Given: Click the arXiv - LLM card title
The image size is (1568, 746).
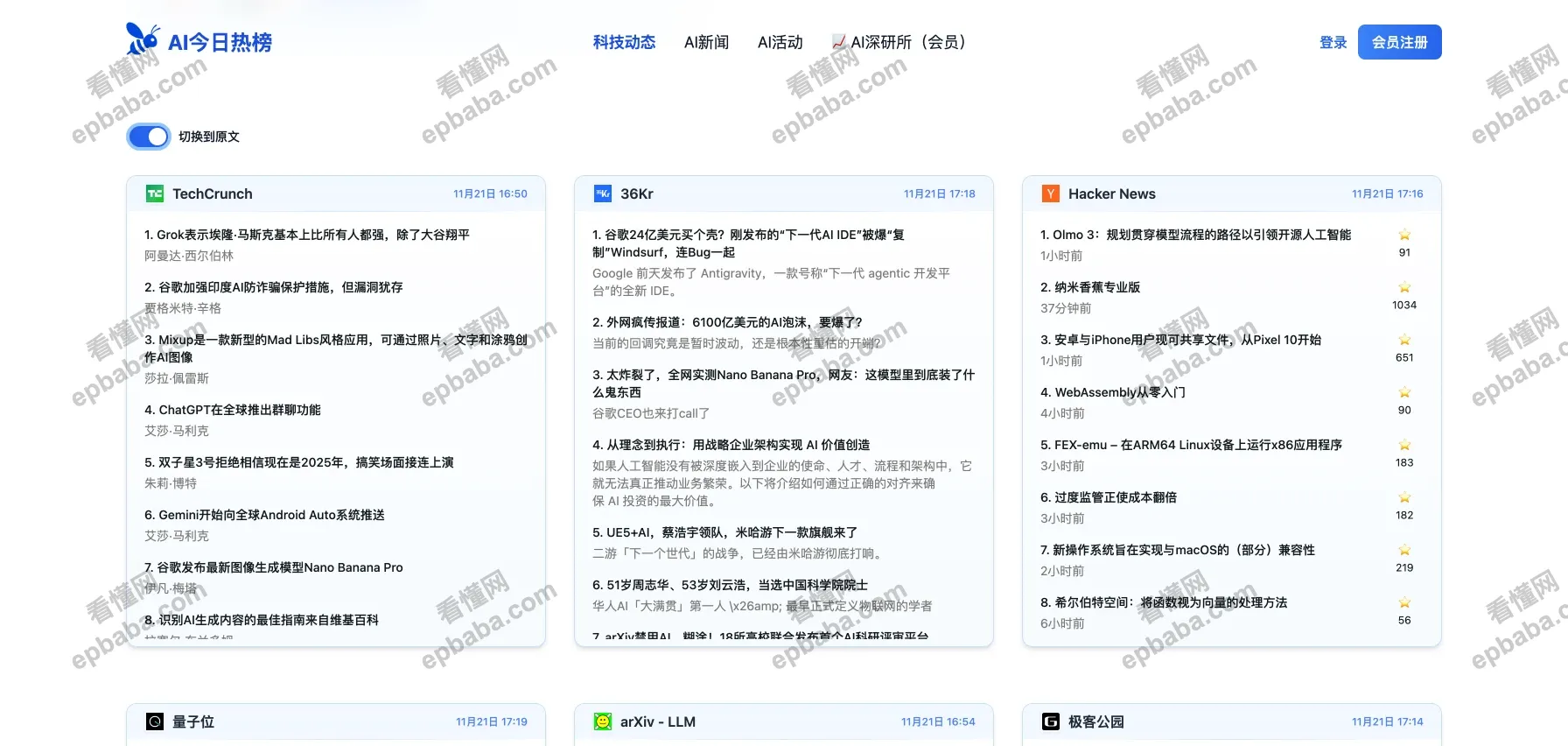Looking at the screenshot, I should click(x=658, y=721).
